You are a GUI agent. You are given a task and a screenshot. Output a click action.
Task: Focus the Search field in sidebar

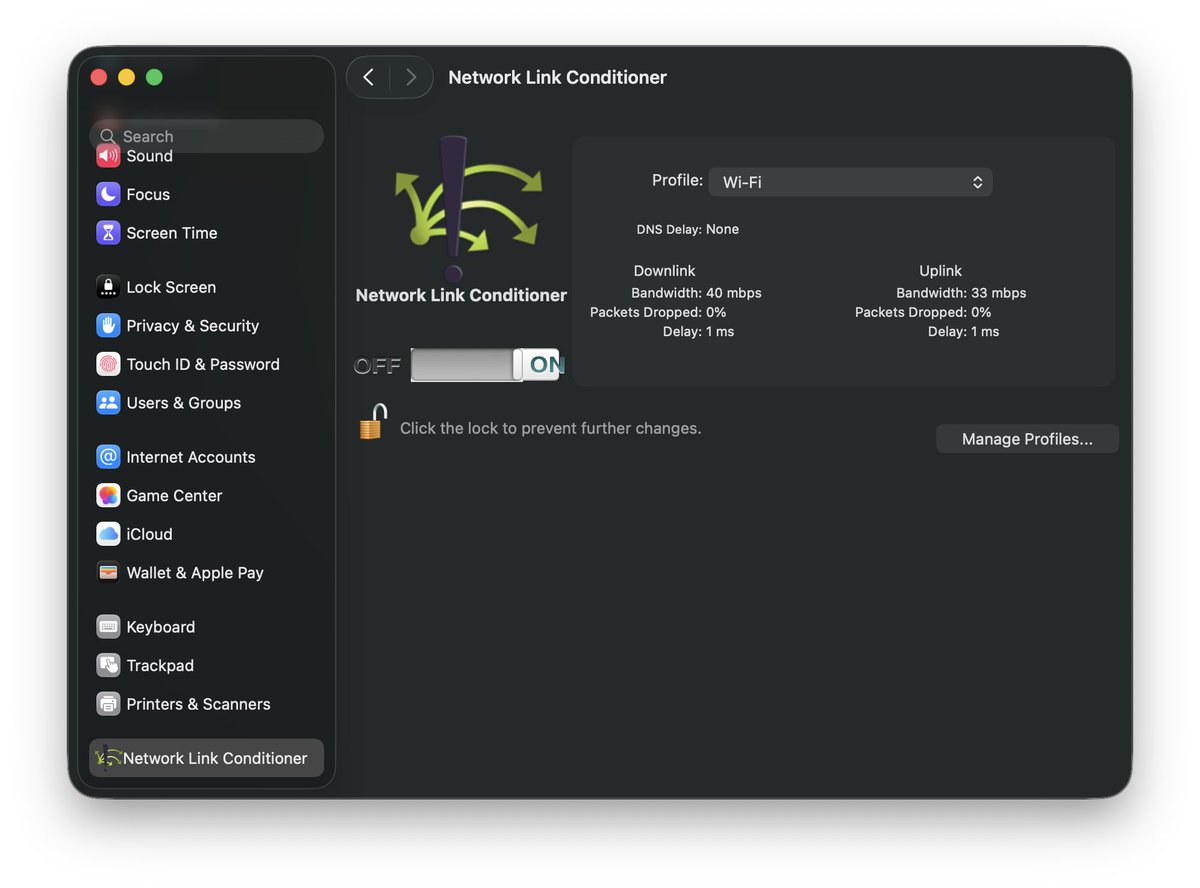point(206,136)
